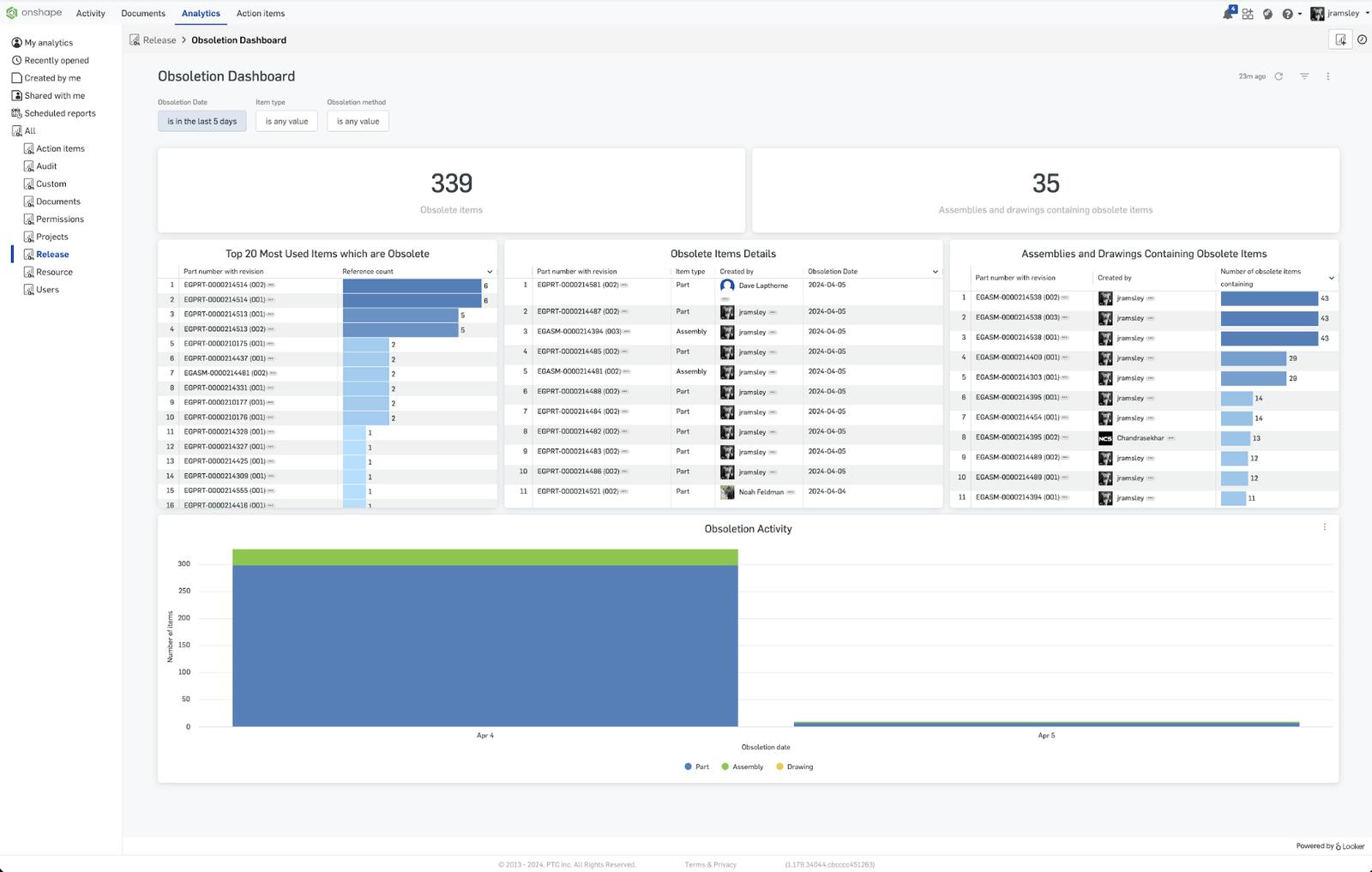Go to the Action items tab
Image resolution: width=1372 pixels, height=872 pixels.
tap(261, 14)
